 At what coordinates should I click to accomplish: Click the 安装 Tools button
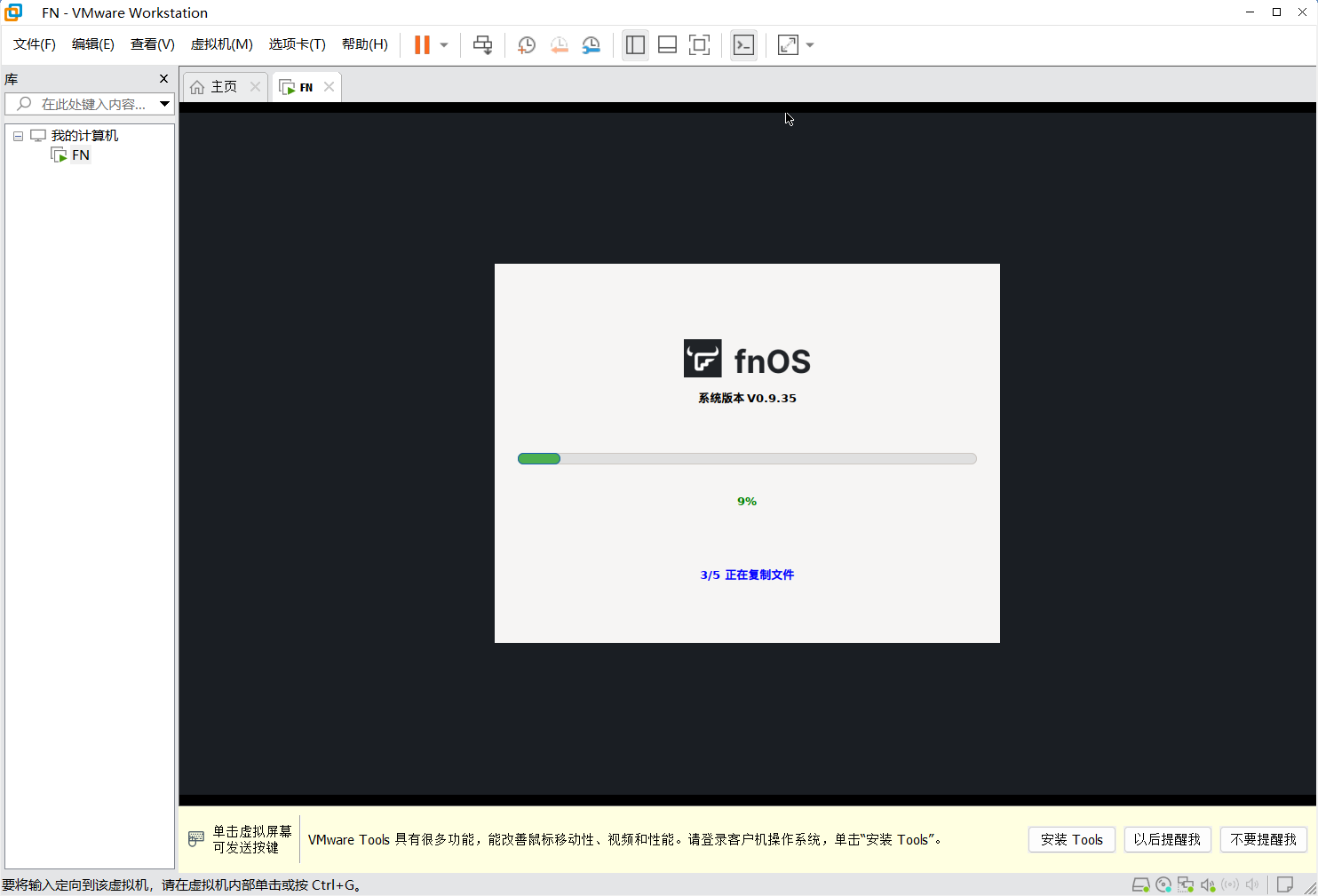point(1071,839)
